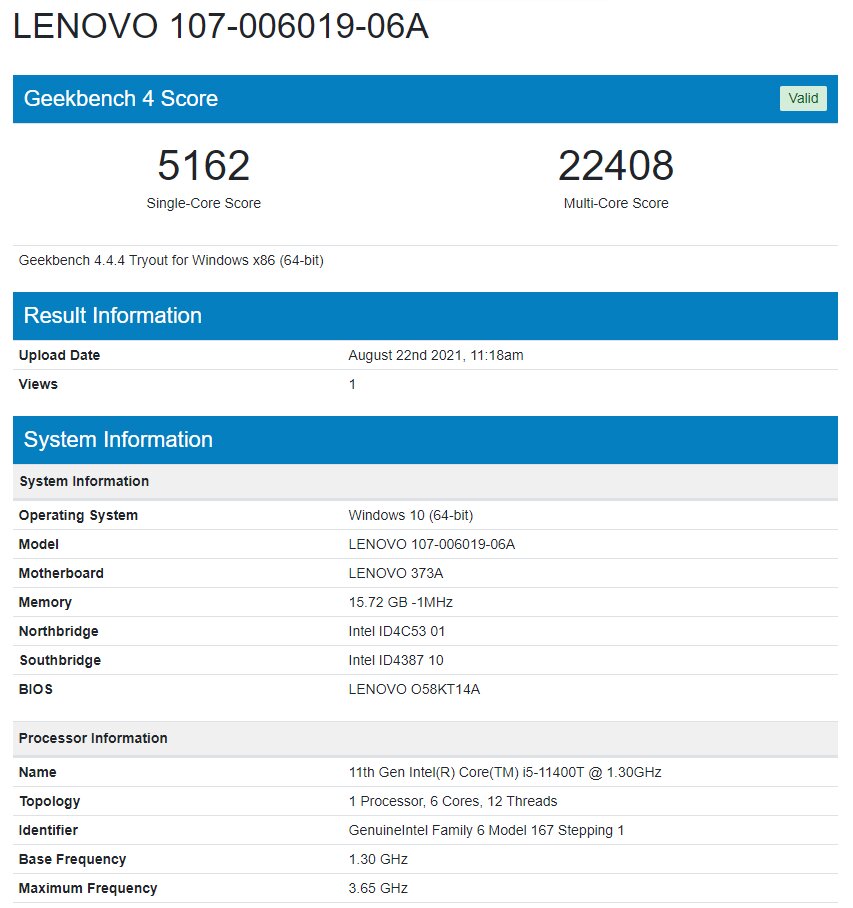The image size is (853, 908).
Task: Select the value Intel ID4387 10
Action: point(396,660)
